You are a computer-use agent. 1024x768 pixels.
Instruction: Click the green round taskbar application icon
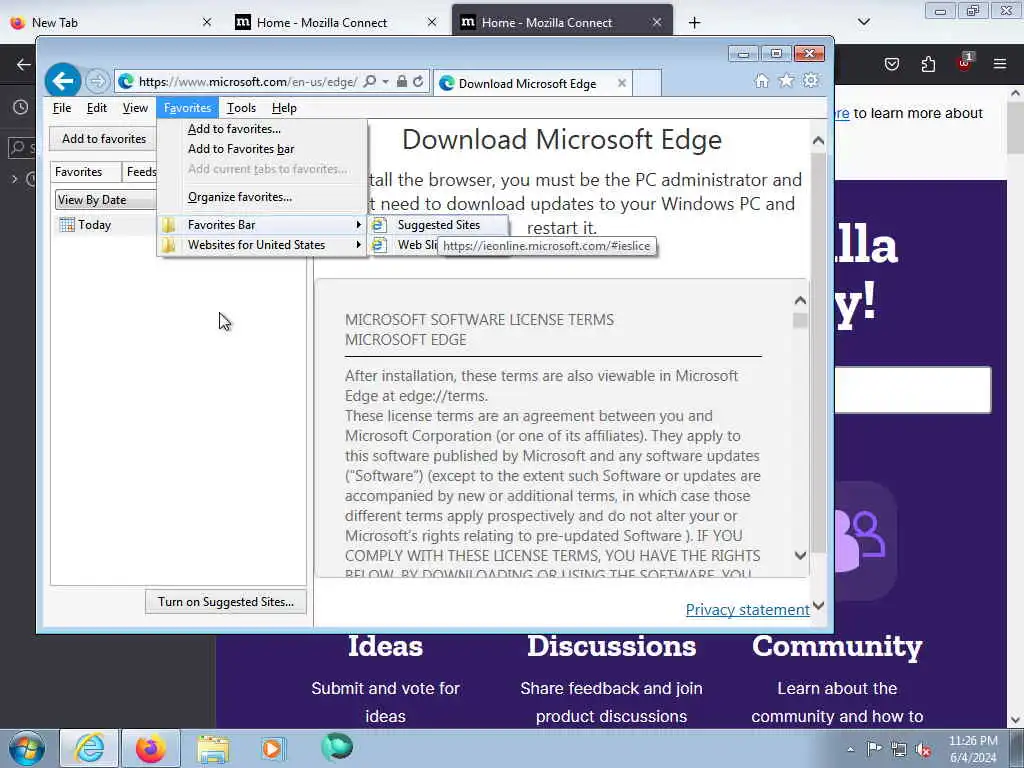[x=337, y=747]
